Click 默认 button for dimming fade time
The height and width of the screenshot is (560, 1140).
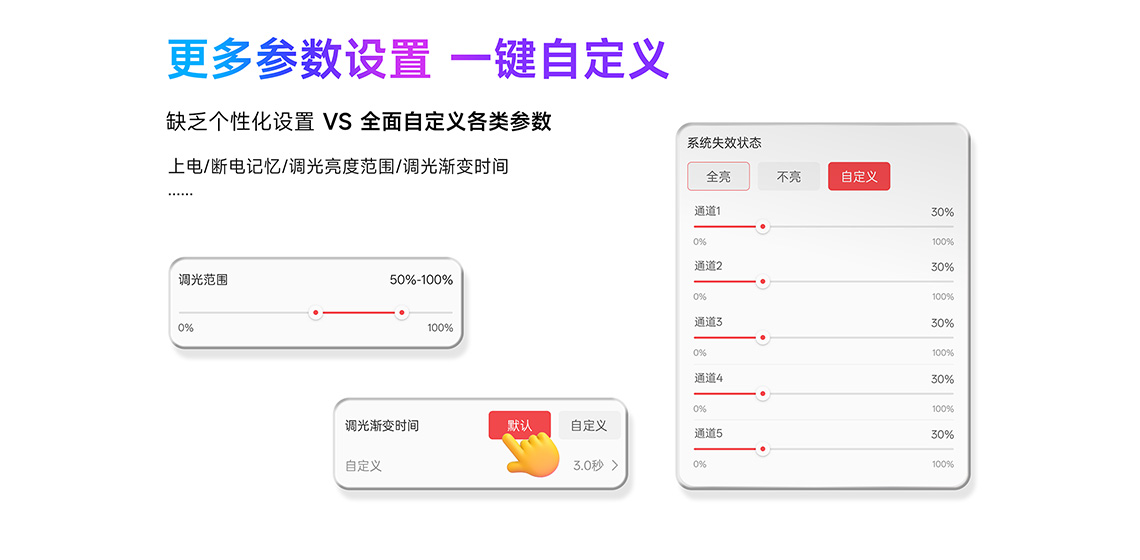[519, 425]
